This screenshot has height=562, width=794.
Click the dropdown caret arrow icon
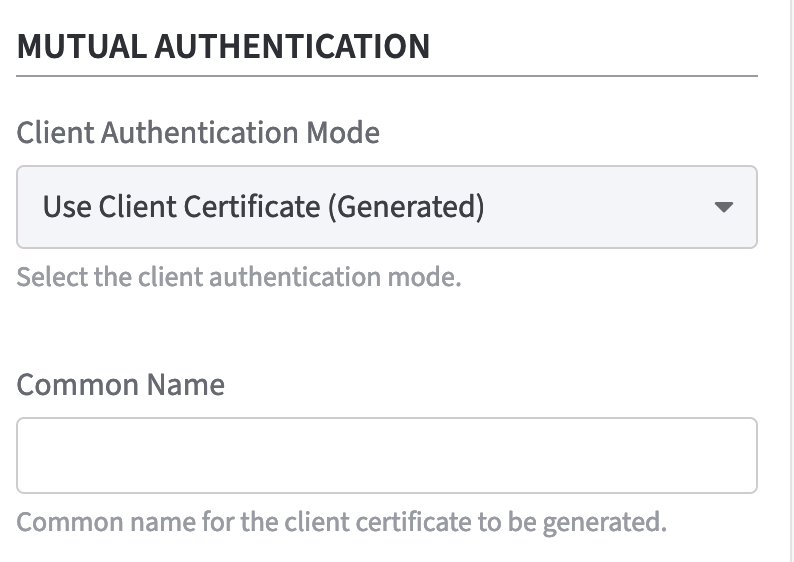pos(724,207)
